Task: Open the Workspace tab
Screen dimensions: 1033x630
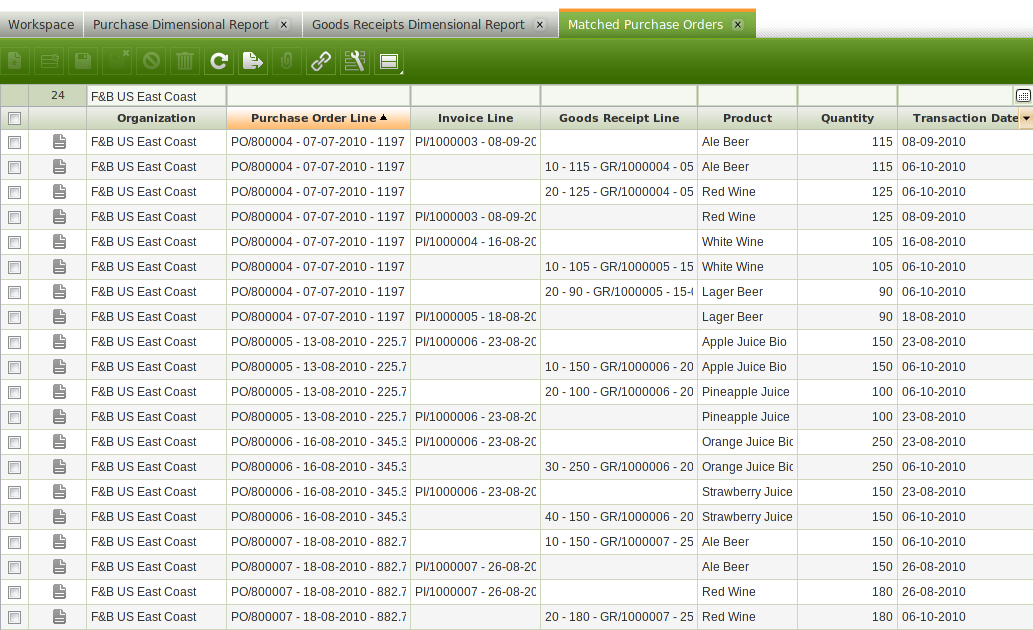Action: [41, 24]
